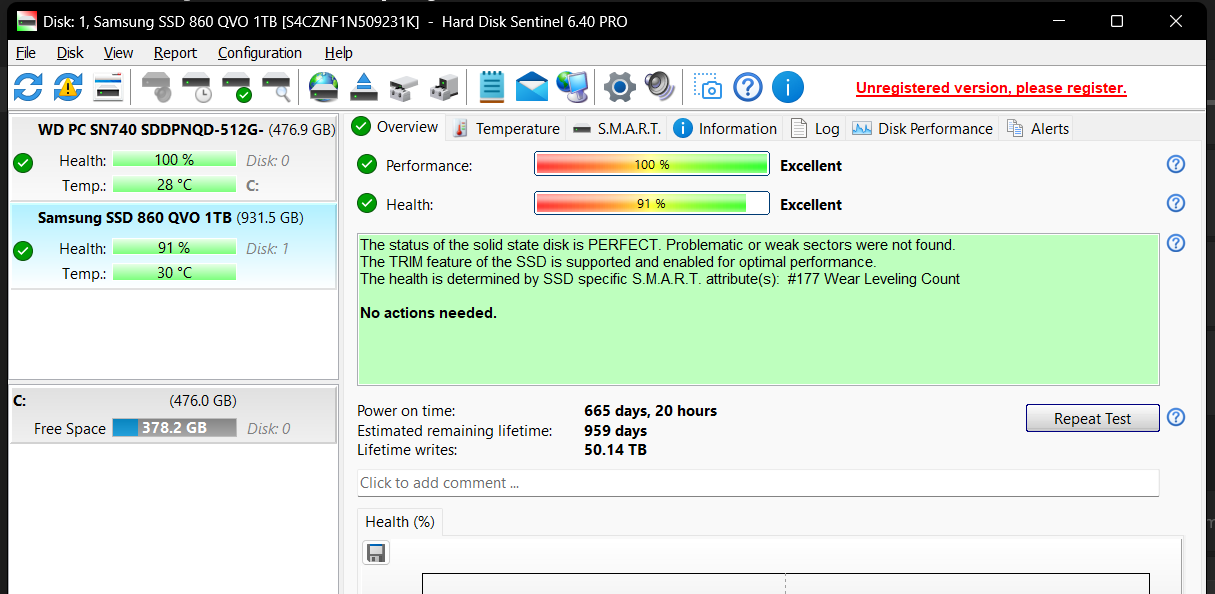This screenshot has height=594, width=1215.
Task: Open the Configuration menu
Action: coord(260,53)
